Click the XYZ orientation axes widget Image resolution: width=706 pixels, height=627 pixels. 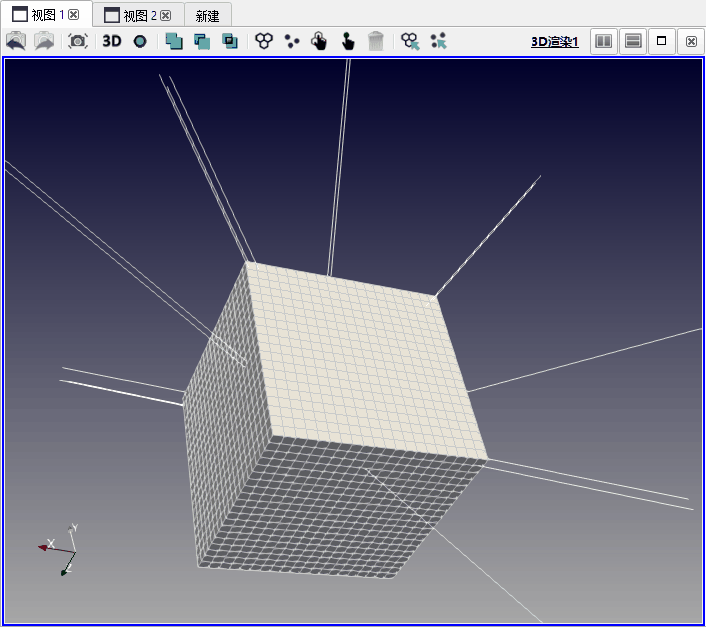click(x=59, y=550)
